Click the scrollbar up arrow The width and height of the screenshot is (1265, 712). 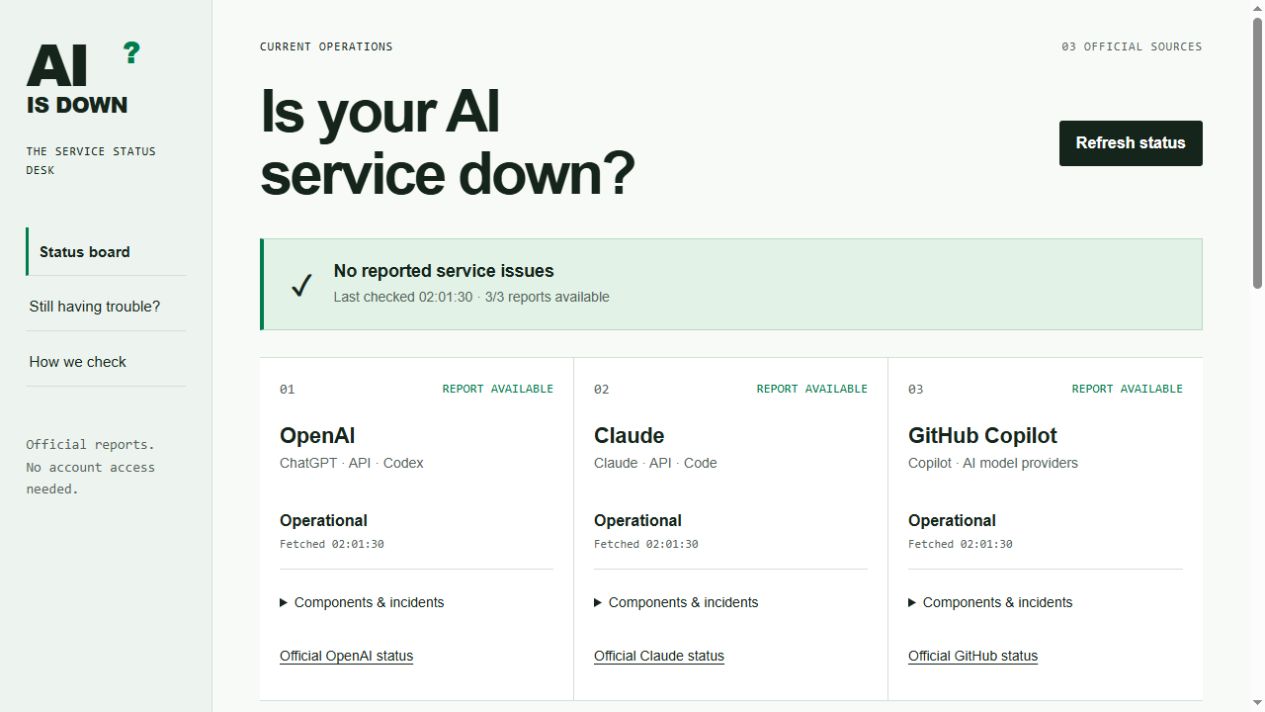1257,8
